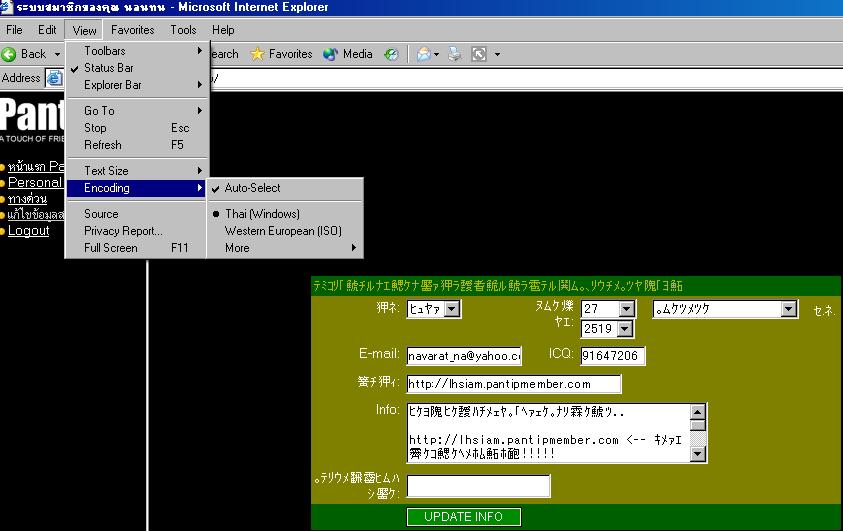Click the Internet Explorer title bar icon
Viewport: 843px width, 531px height.
click(7, 7)
